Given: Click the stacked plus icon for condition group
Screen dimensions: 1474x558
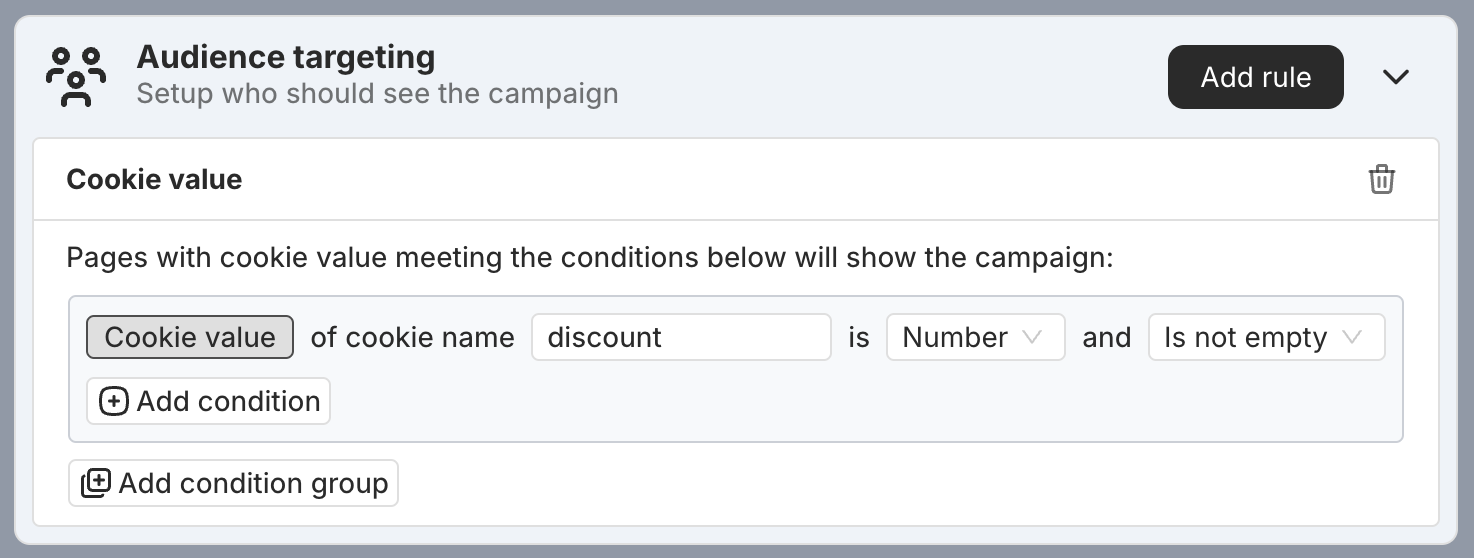Looking at the screenshot, I should (96, 483).
